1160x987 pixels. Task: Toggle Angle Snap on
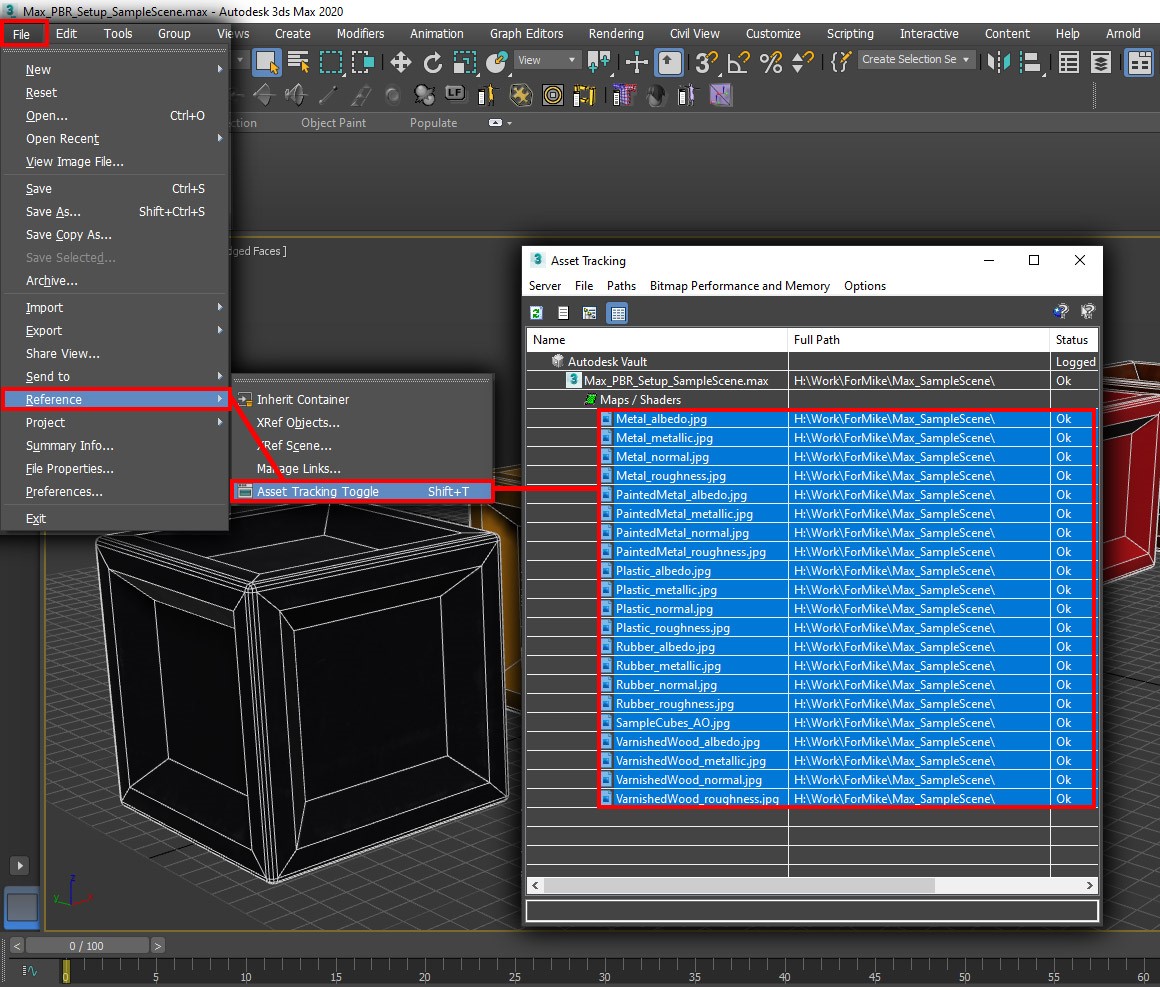point(738,60)
